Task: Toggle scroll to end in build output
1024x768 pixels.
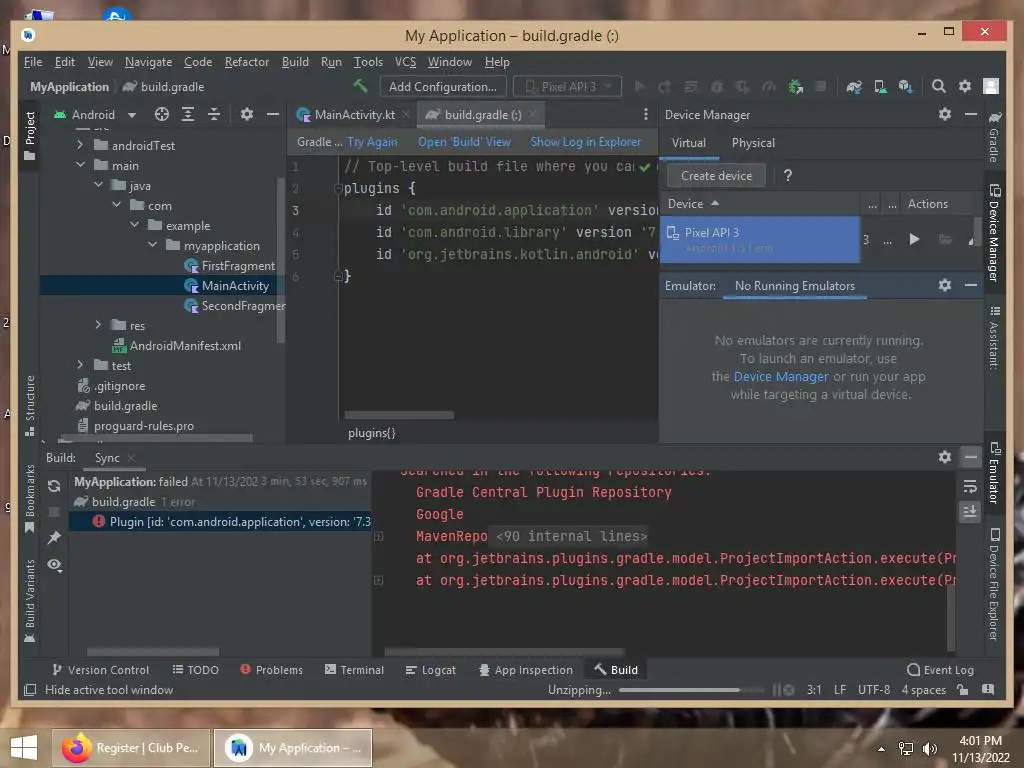Action: click(970, 511)
